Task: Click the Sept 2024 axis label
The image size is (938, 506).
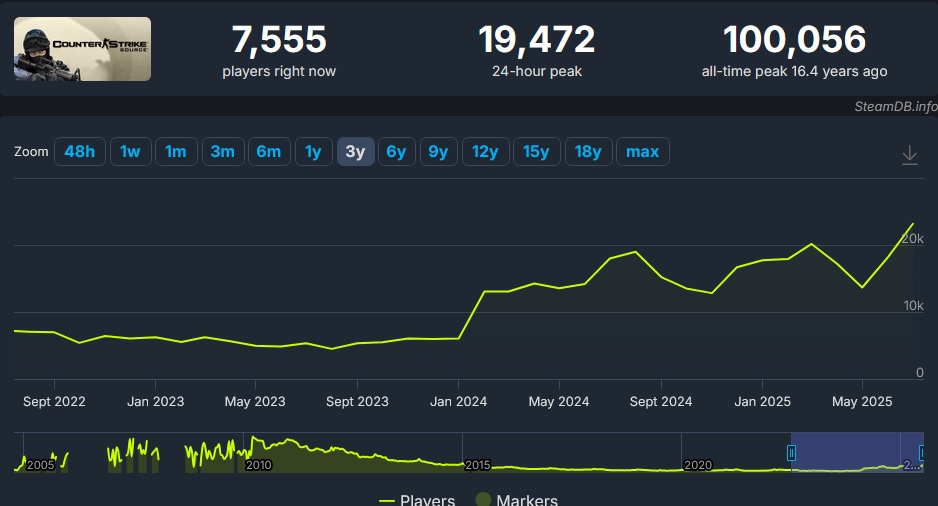Action: (x=661, y=401)
